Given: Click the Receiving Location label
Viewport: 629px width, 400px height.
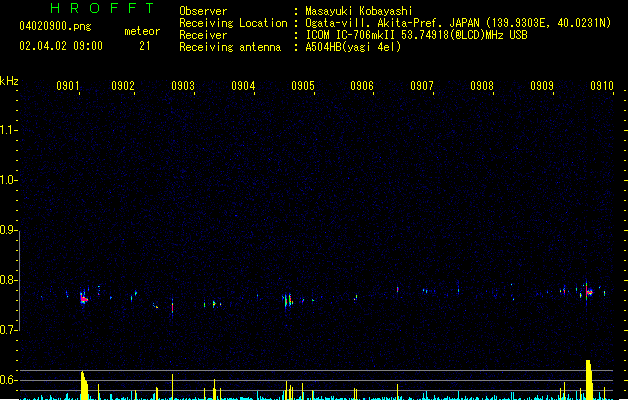Looking at the screenshot, I should [233, 23].
